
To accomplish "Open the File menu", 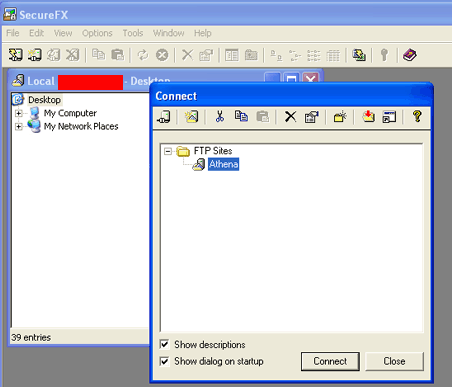I will [x=13, y=33].
